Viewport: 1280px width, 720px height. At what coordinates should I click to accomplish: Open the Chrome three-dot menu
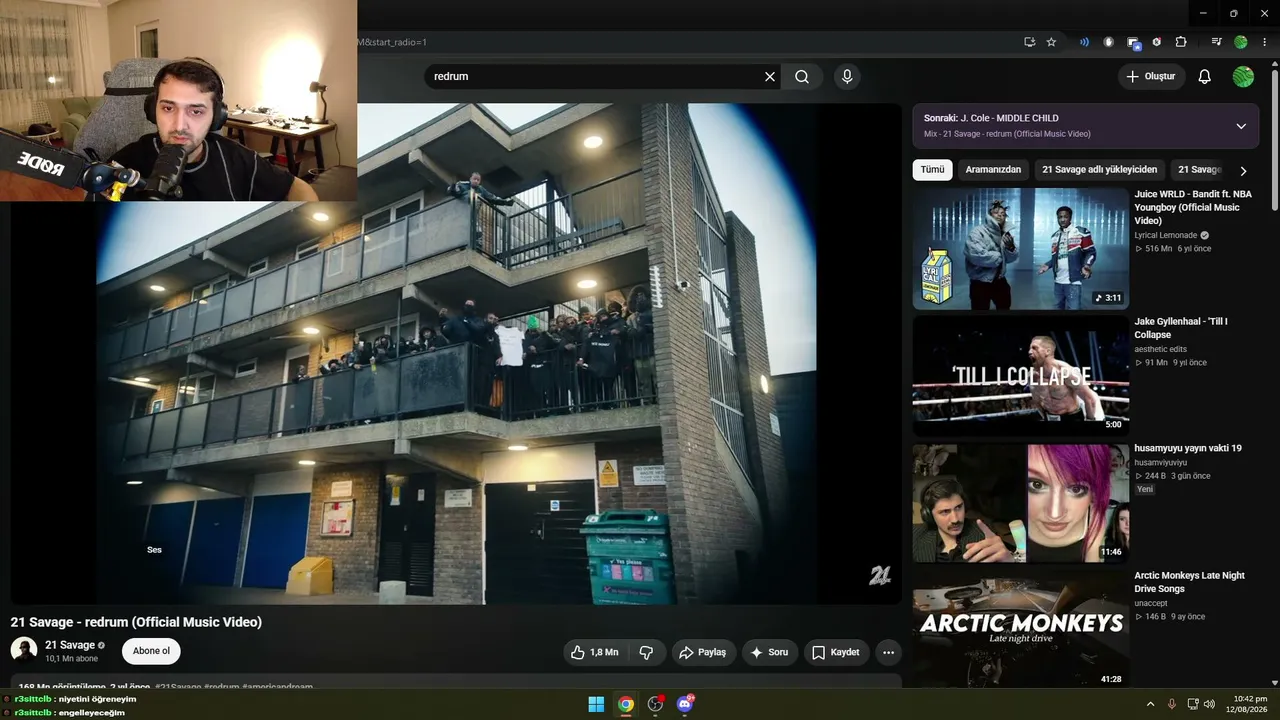pos(1264,42)
